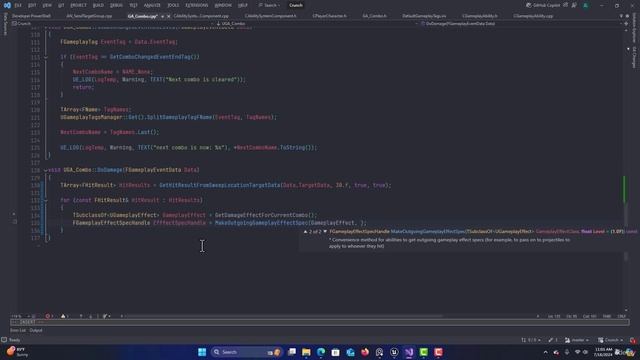Open the View menu

pyautogui.click(x=47, y=5)
